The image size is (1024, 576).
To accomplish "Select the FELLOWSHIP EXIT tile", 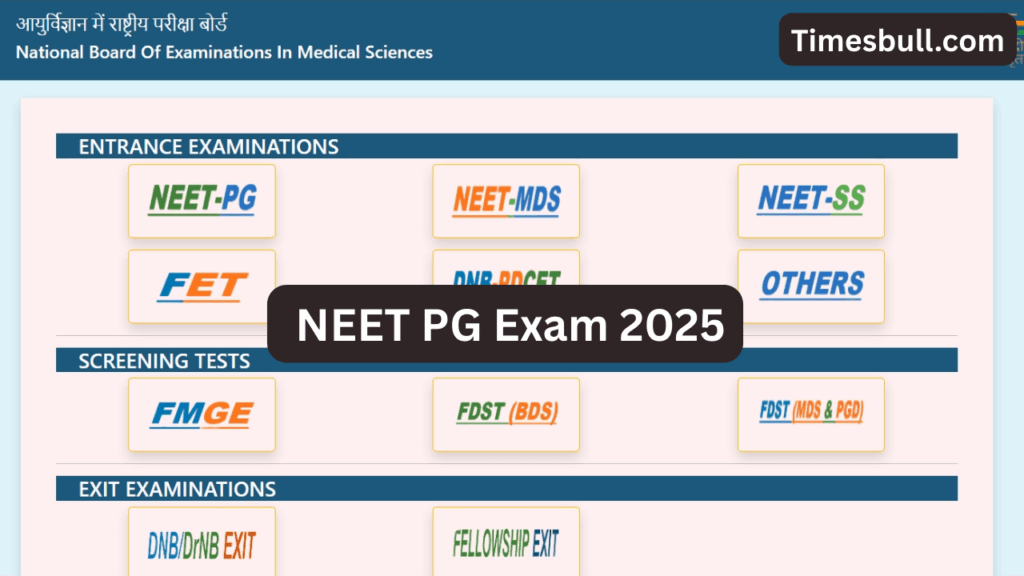I will click(506, 544).
